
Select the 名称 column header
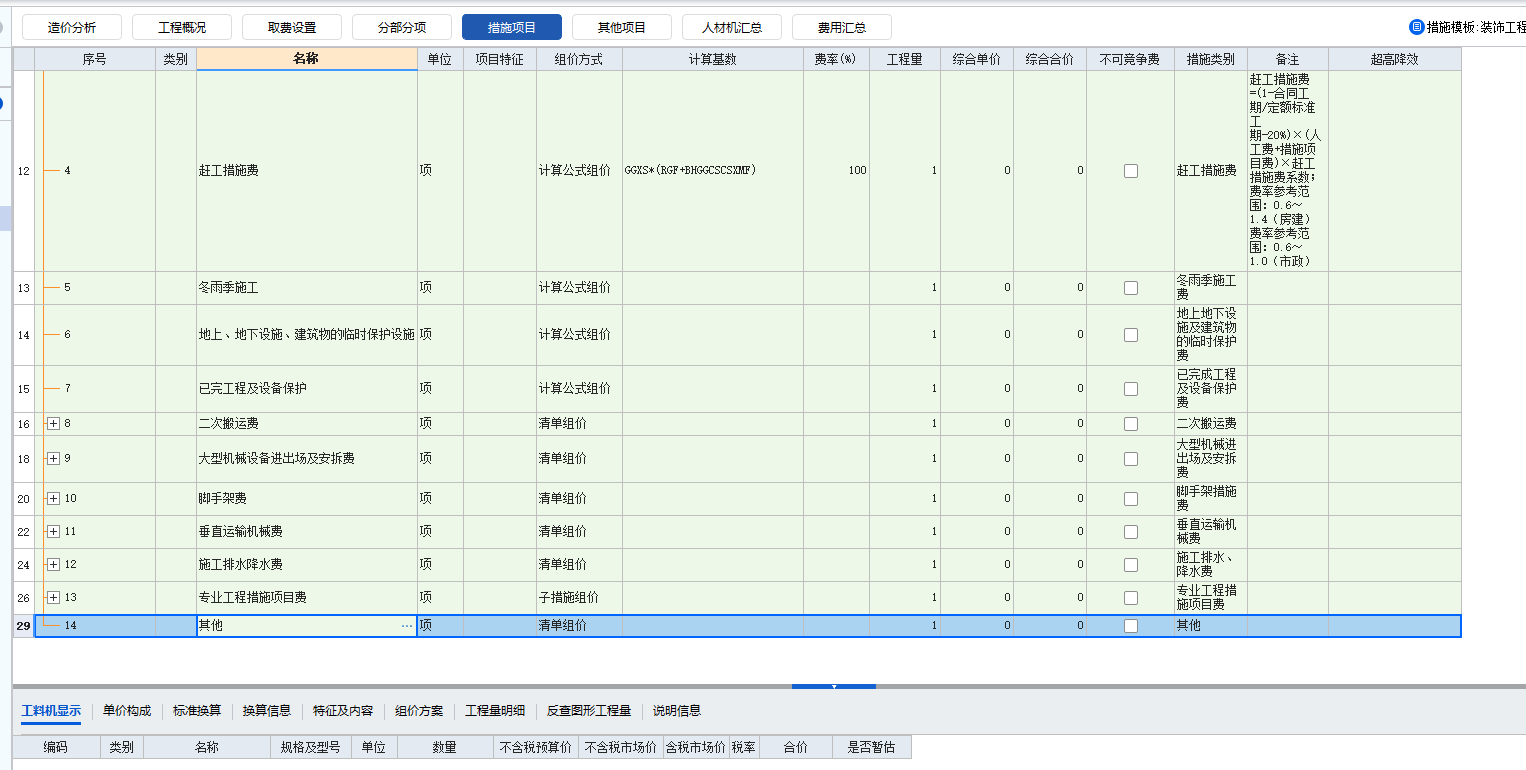pyautogui.click(x=306, y=58)
